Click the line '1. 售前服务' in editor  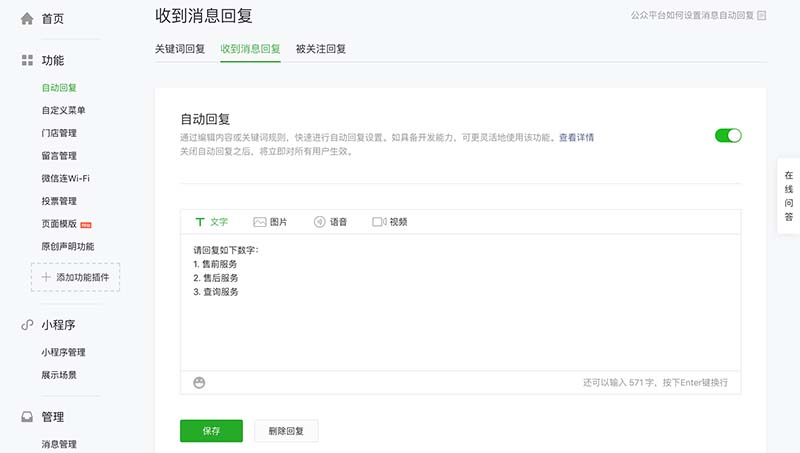[215, 264]
